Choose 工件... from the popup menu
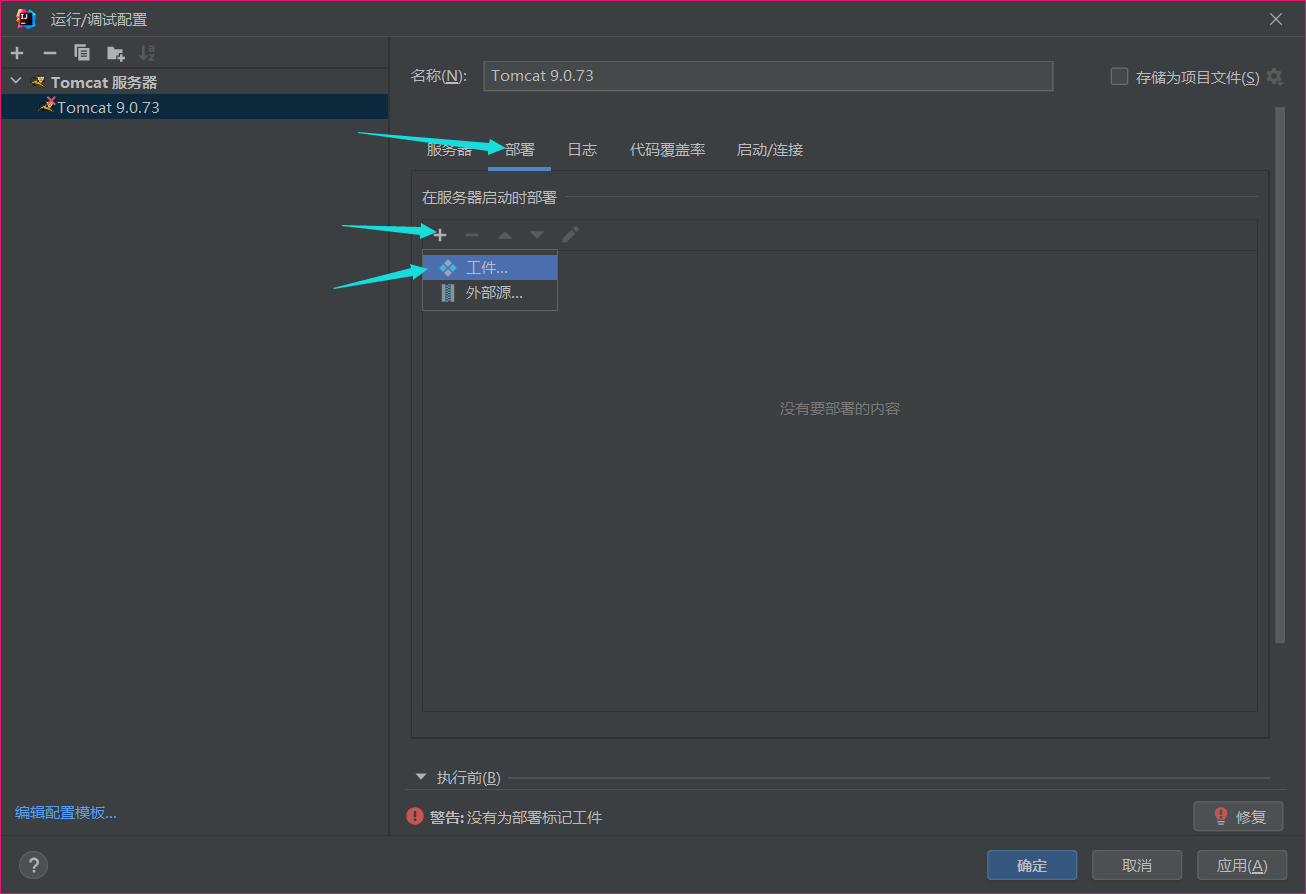The width and height of the screenshot is (1306, 894). pos(490,268)
